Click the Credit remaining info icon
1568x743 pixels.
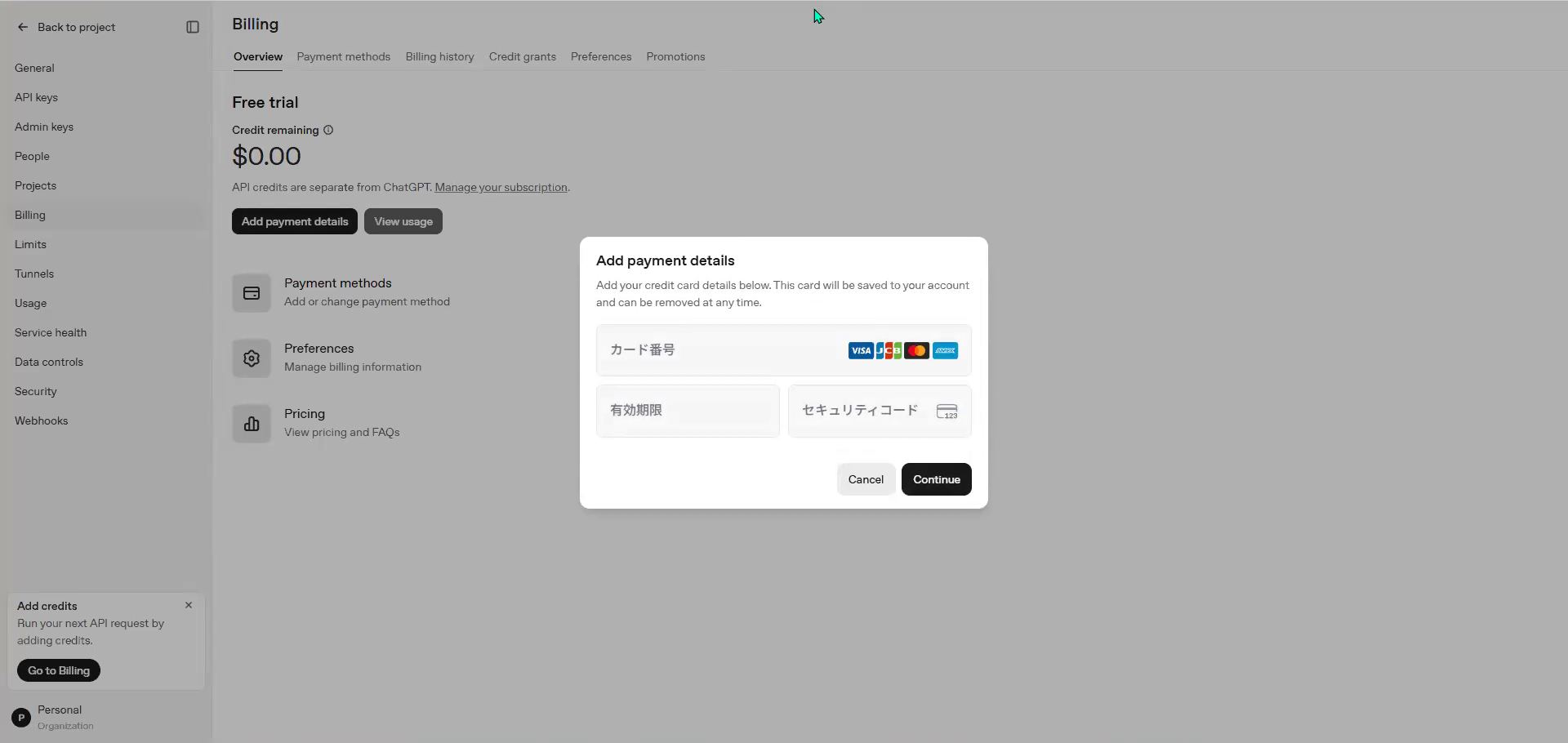coord(328,130)
